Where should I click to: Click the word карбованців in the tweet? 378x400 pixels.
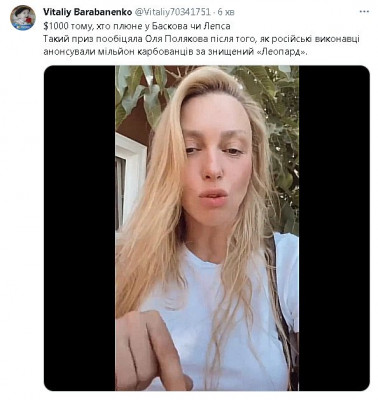pyautogui.click(x=175, y=52)
